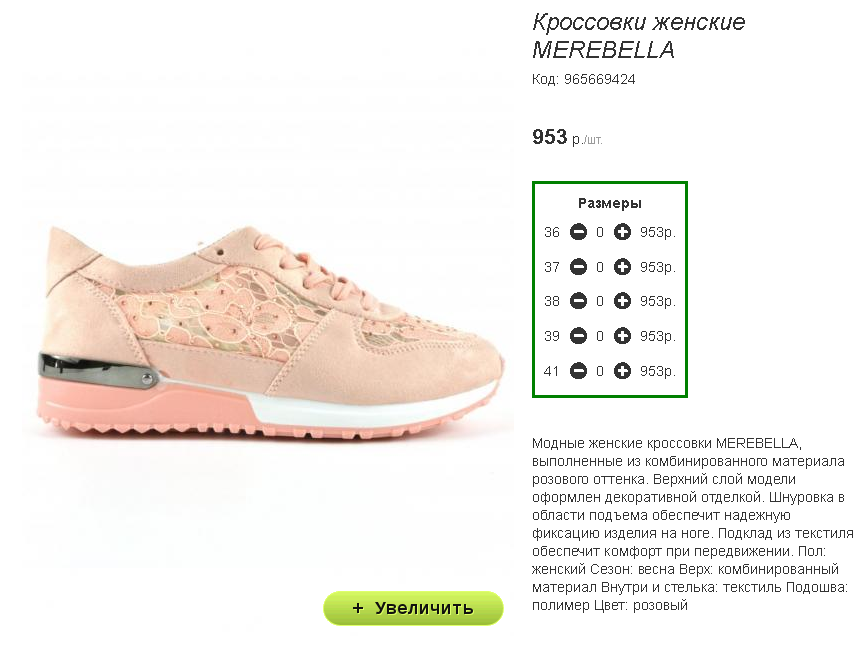
Task: Click the Кроссовки женские MEREBELLA title
Action: click(638, 36)
